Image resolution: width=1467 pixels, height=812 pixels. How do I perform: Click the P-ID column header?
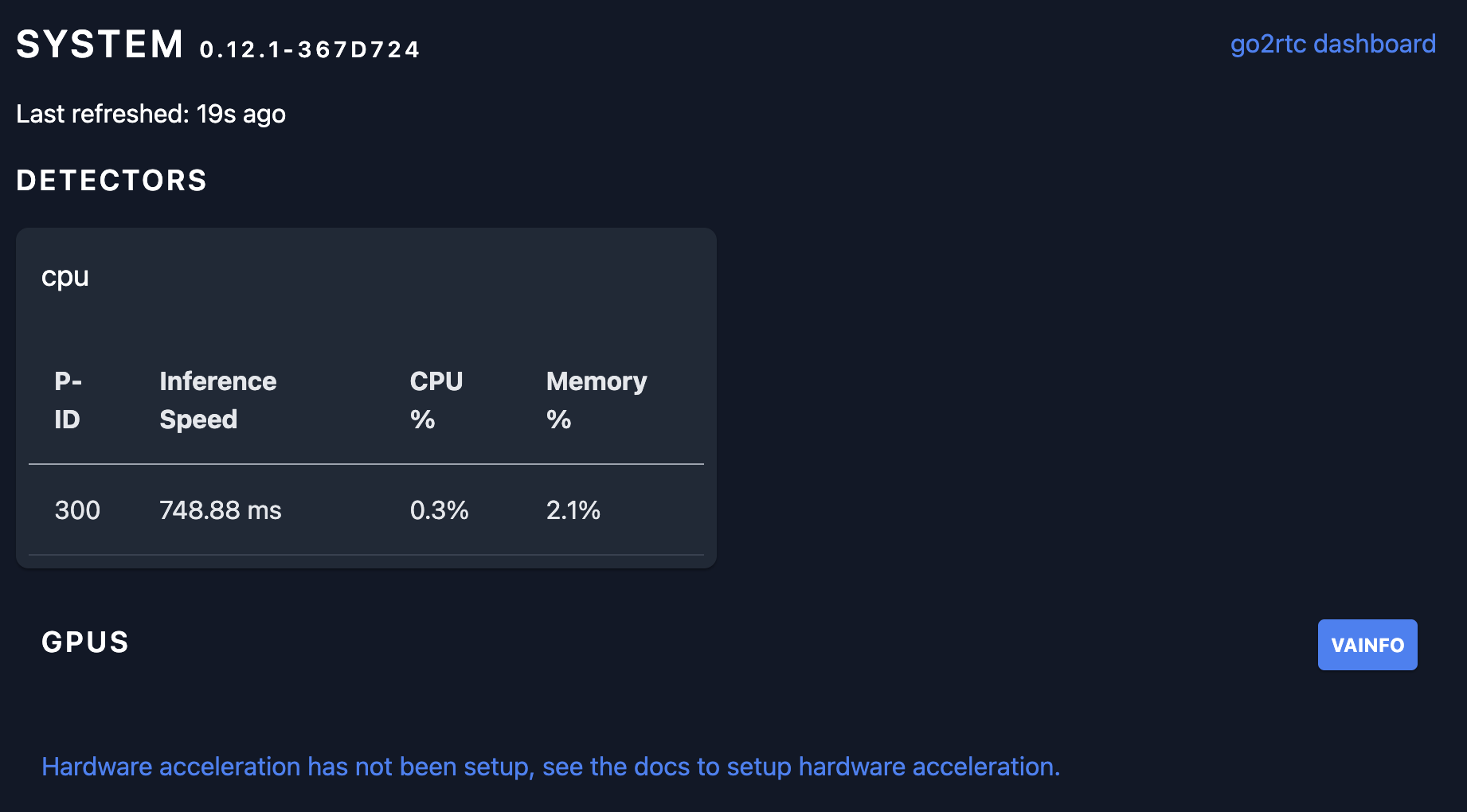(68, 400)
